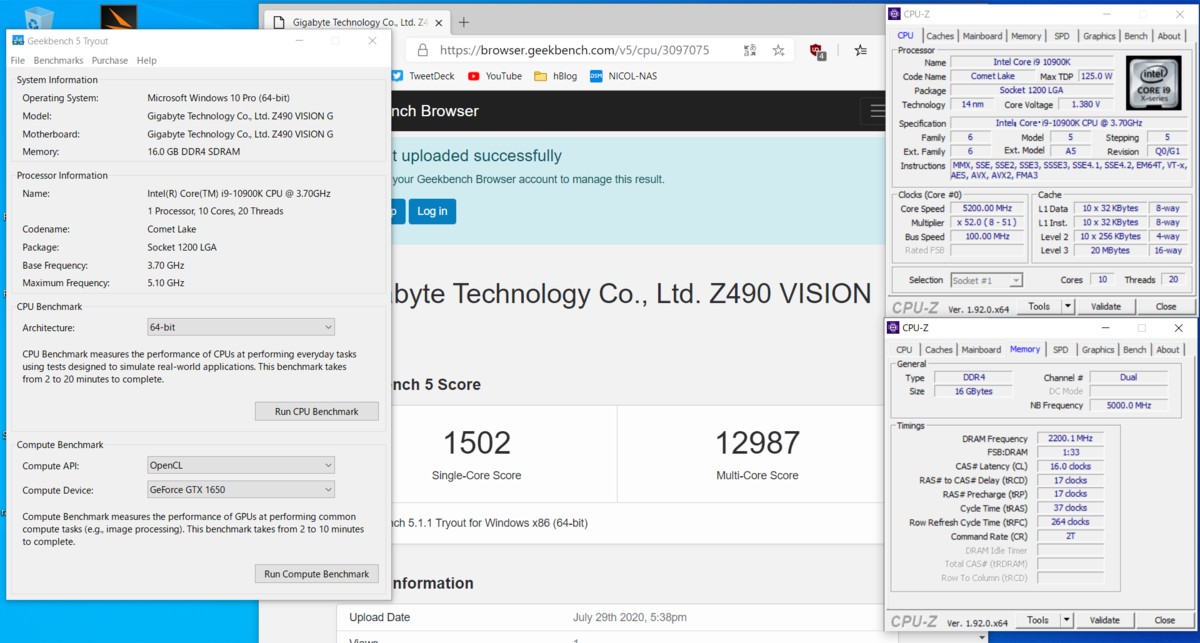The height and width of the screenshot is (643, 1200).
Task: Switch to Graphics tab in CPU-Z memory window
Action: tap(1098, 350)
